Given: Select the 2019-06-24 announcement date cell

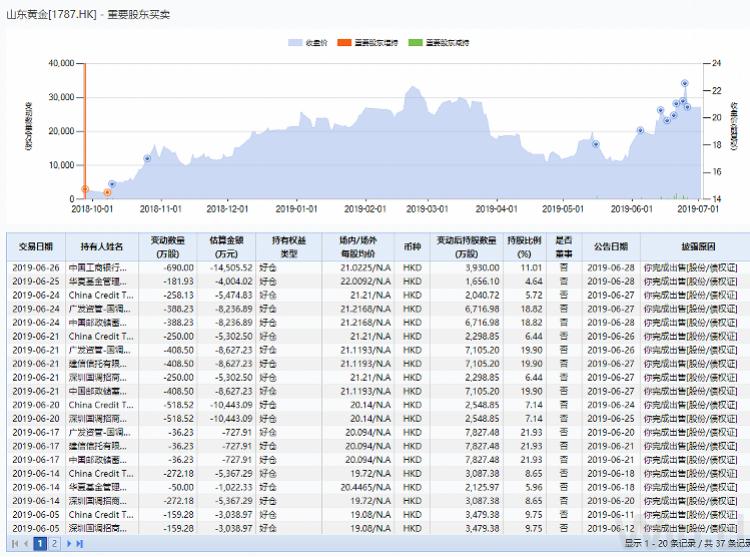Looking at the screenshot, I should pyautogui.click(x=611, y=405).
